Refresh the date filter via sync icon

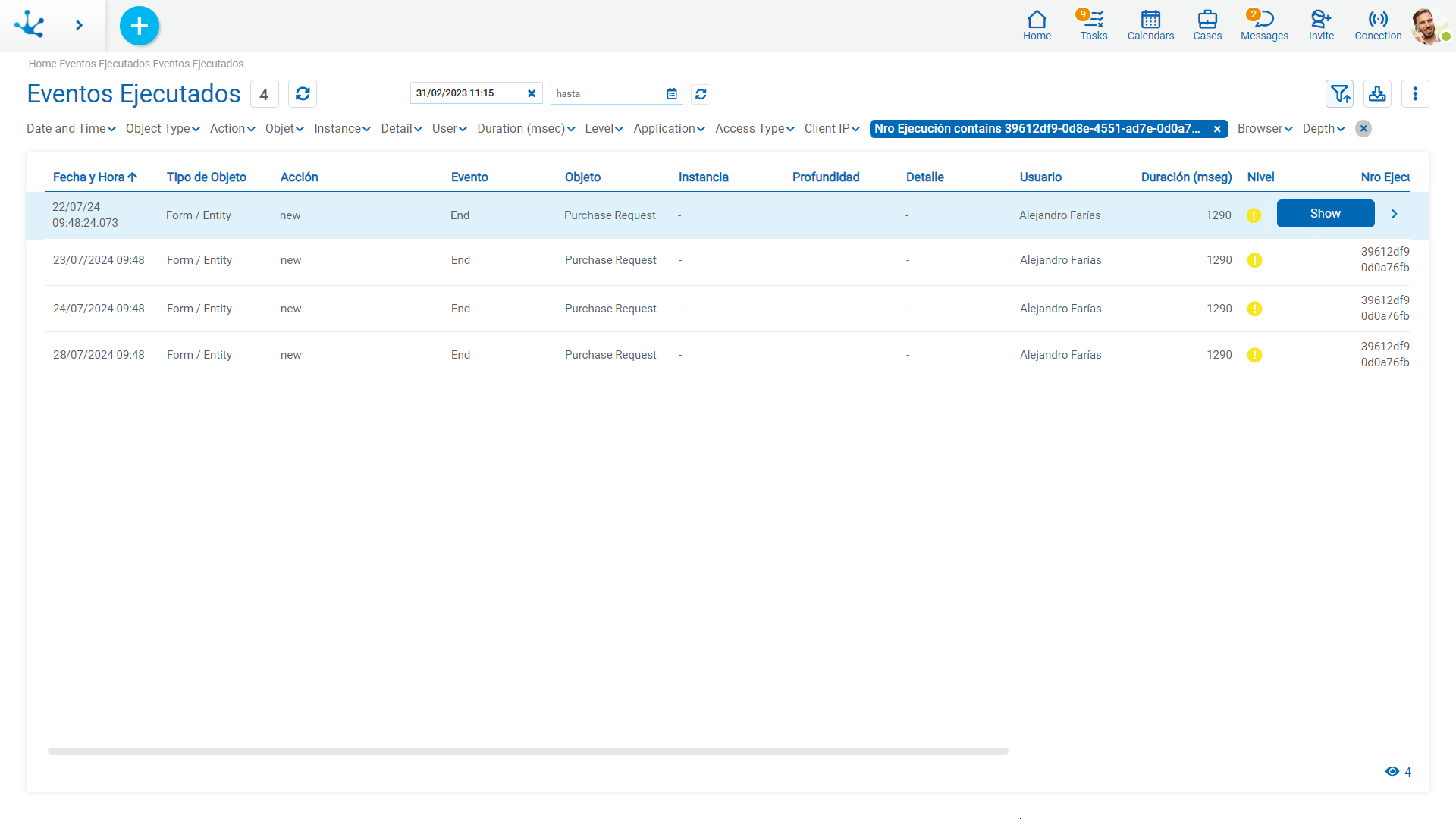pos(701,94)
